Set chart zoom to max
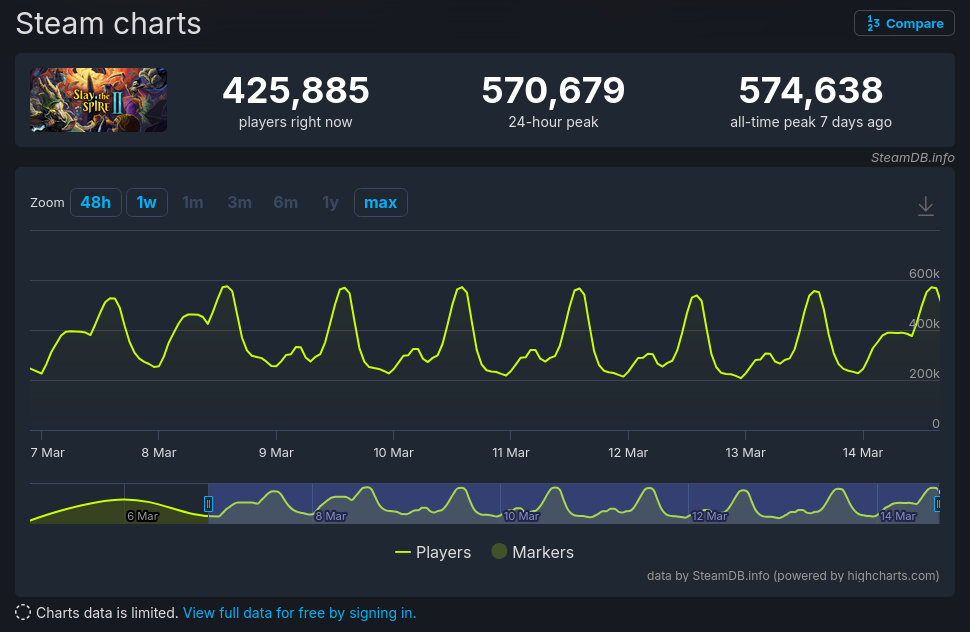 380,202
